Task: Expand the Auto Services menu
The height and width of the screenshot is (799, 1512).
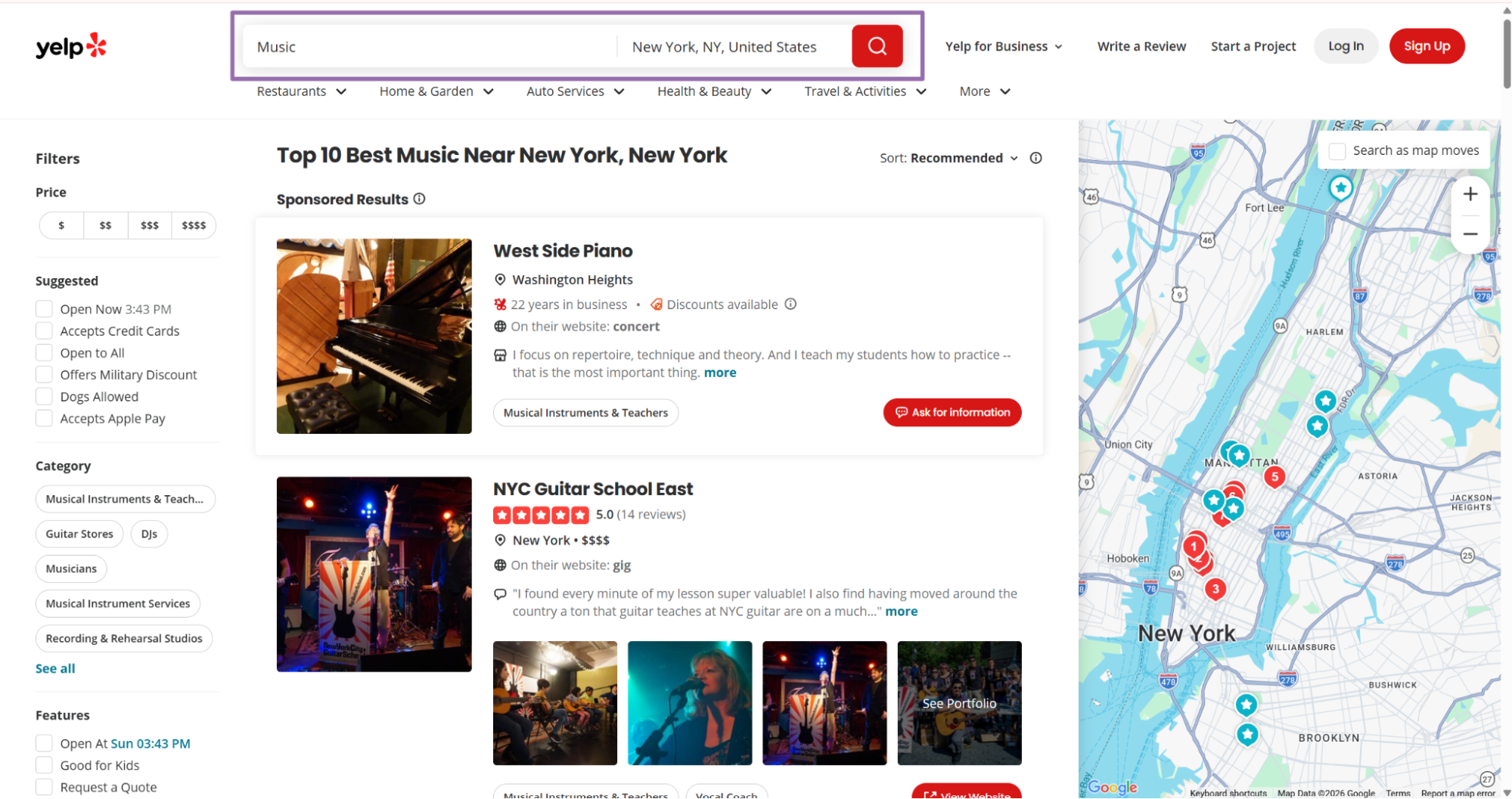Action: (x=575, y=91)
